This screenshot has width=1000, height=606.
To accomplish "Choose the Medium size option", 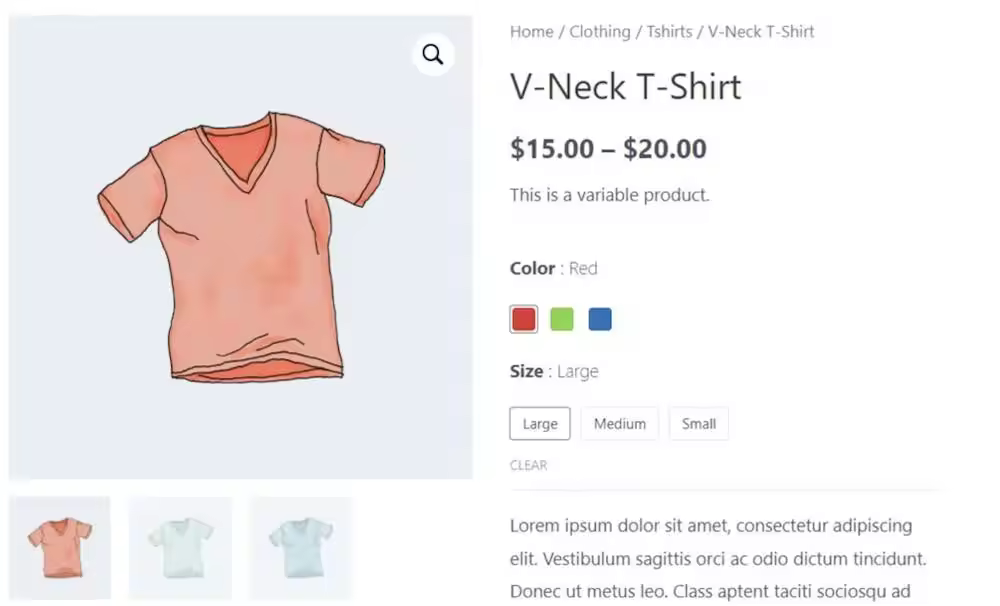I will (620, 424).
